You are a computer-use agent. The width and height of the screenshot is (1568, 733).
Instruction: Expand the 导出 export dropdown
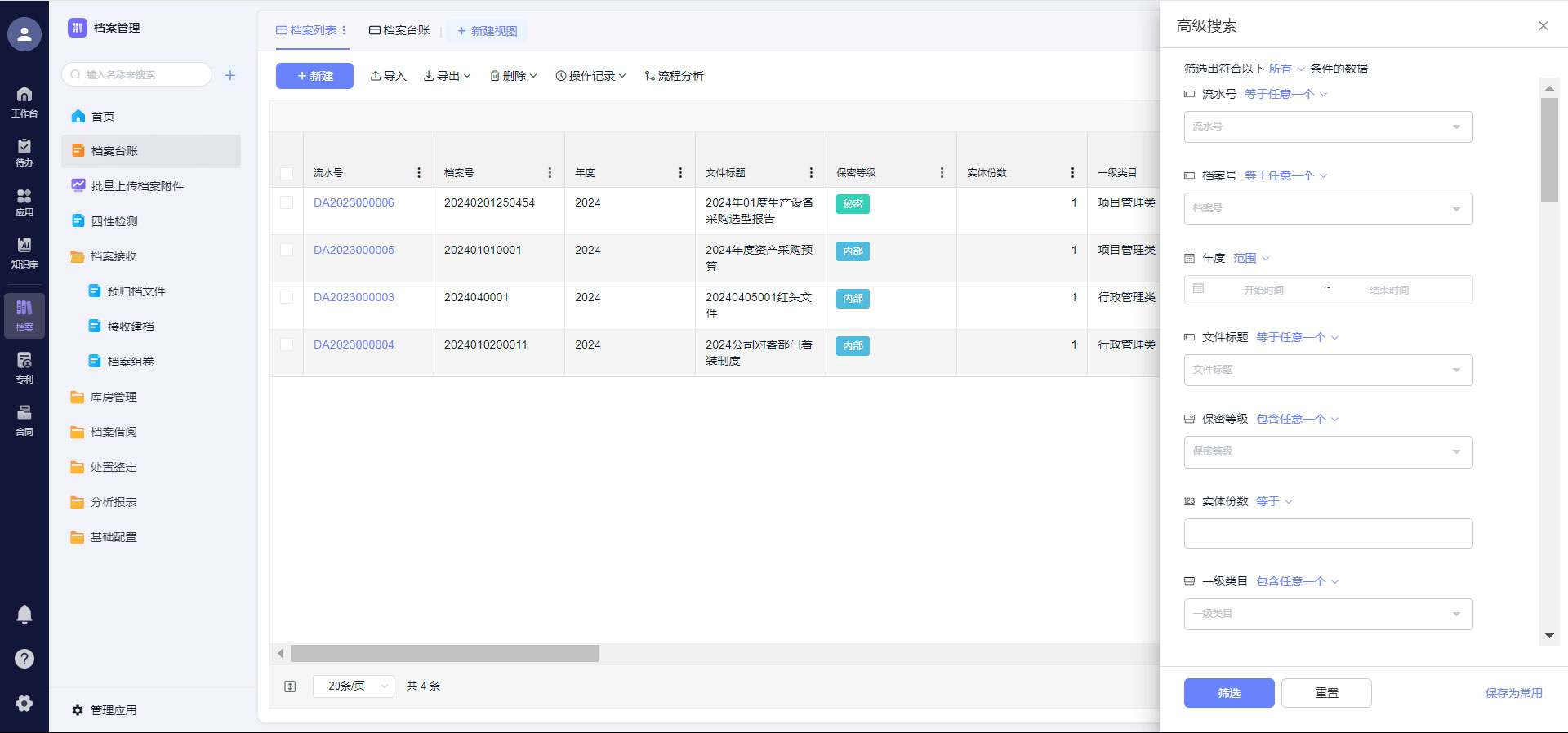pos(448,76)
